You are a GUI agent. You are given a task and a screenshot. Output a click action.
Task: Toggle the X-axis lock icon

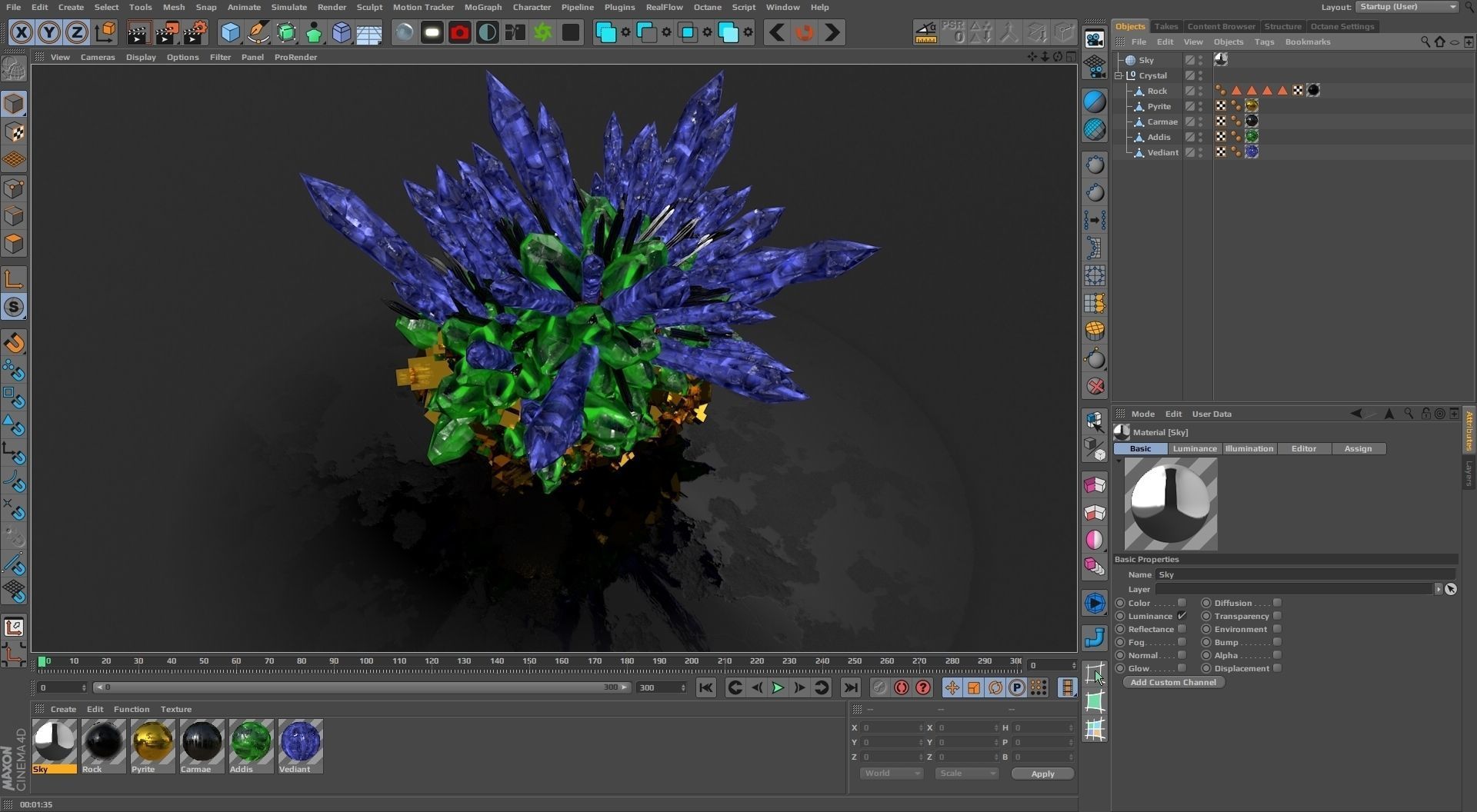[x=22, y=32]
